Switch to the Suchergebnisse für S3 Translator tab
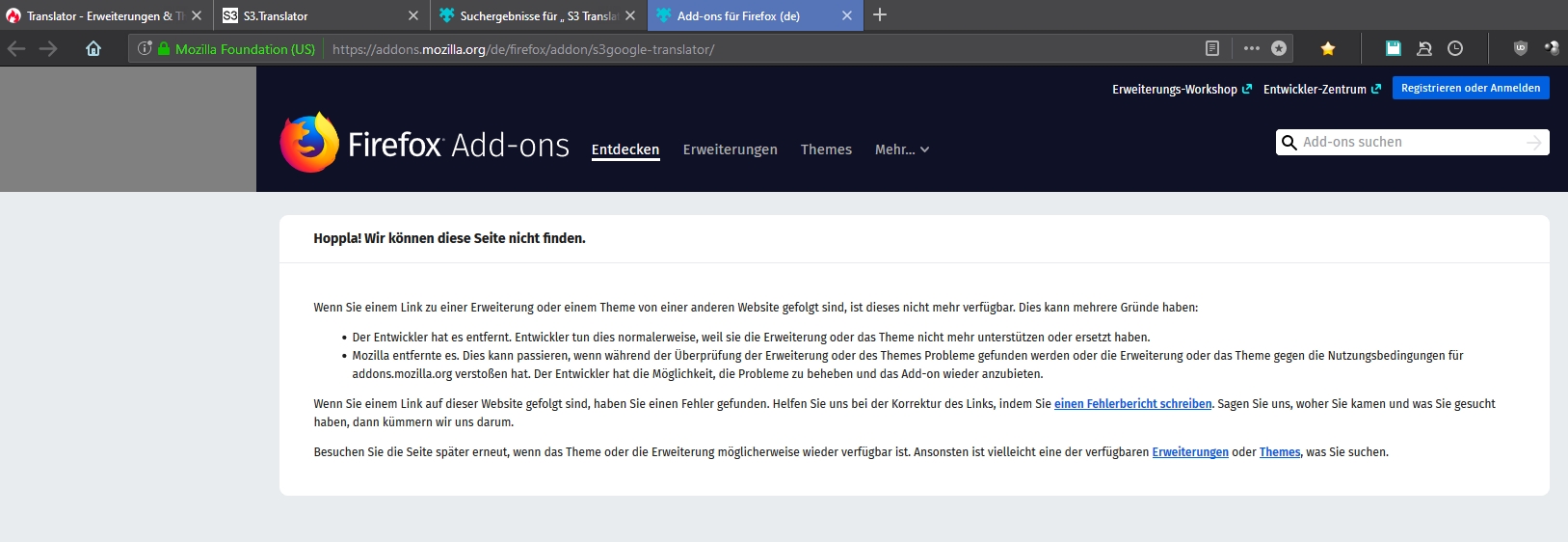The image size is (1568, 542). pyautogui.click(x=530, y=15)
